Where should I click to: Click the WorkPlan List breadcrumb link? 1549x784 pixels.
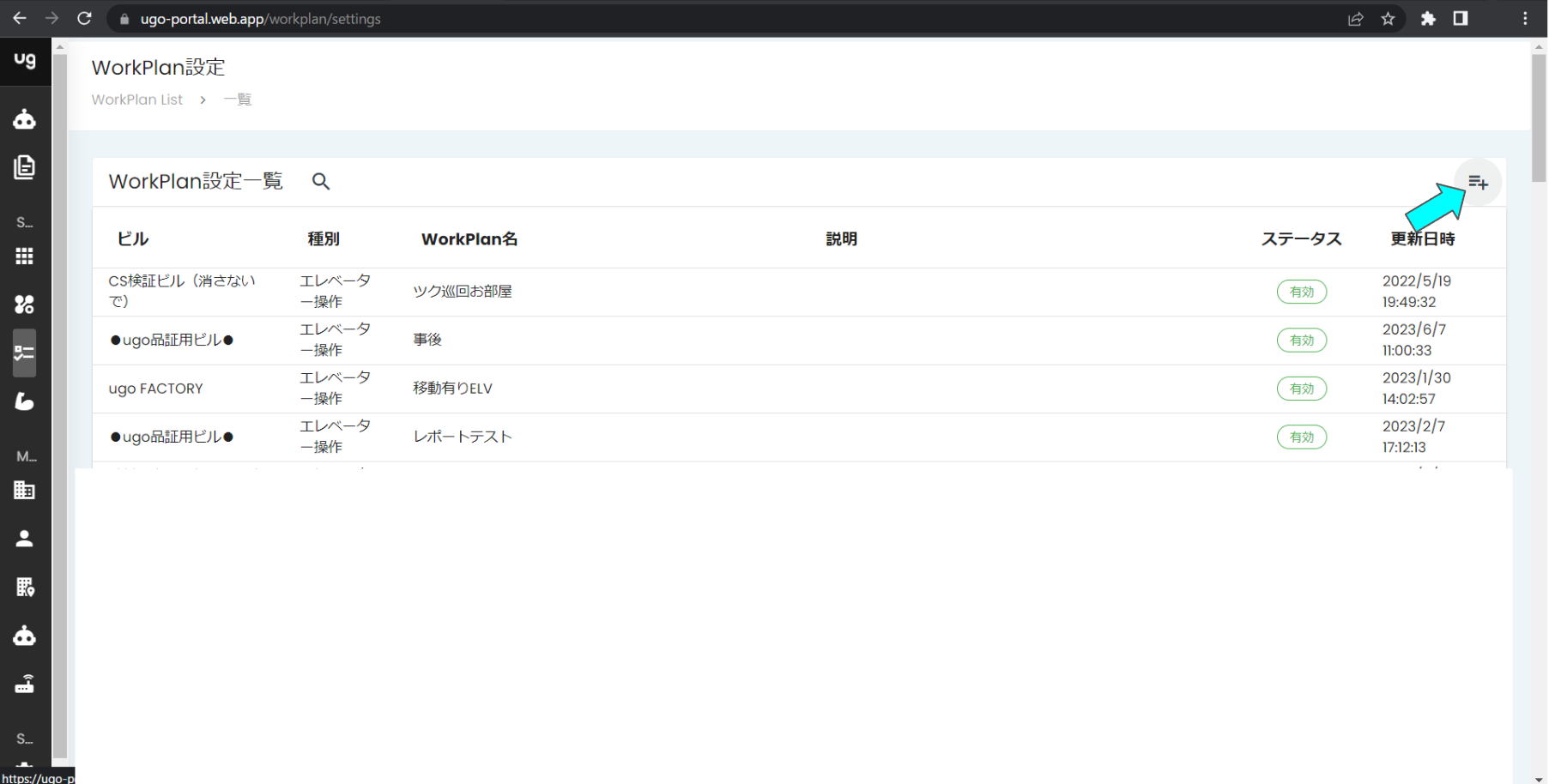click(x=137, y=100)
